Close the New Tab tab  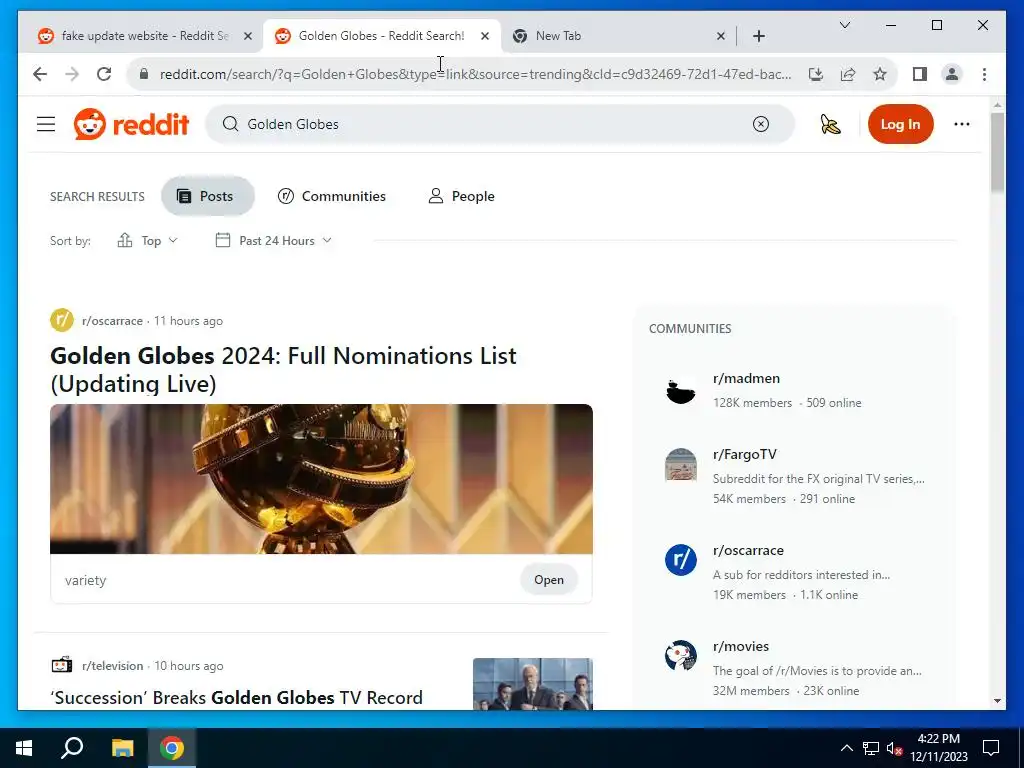click(720, 36)
